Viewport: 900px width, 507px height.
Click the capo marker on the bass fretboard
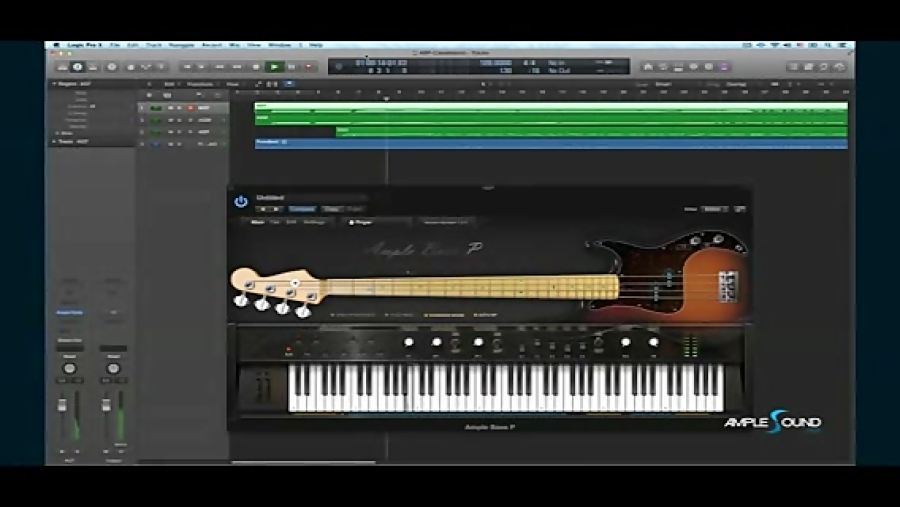[295, 282]
